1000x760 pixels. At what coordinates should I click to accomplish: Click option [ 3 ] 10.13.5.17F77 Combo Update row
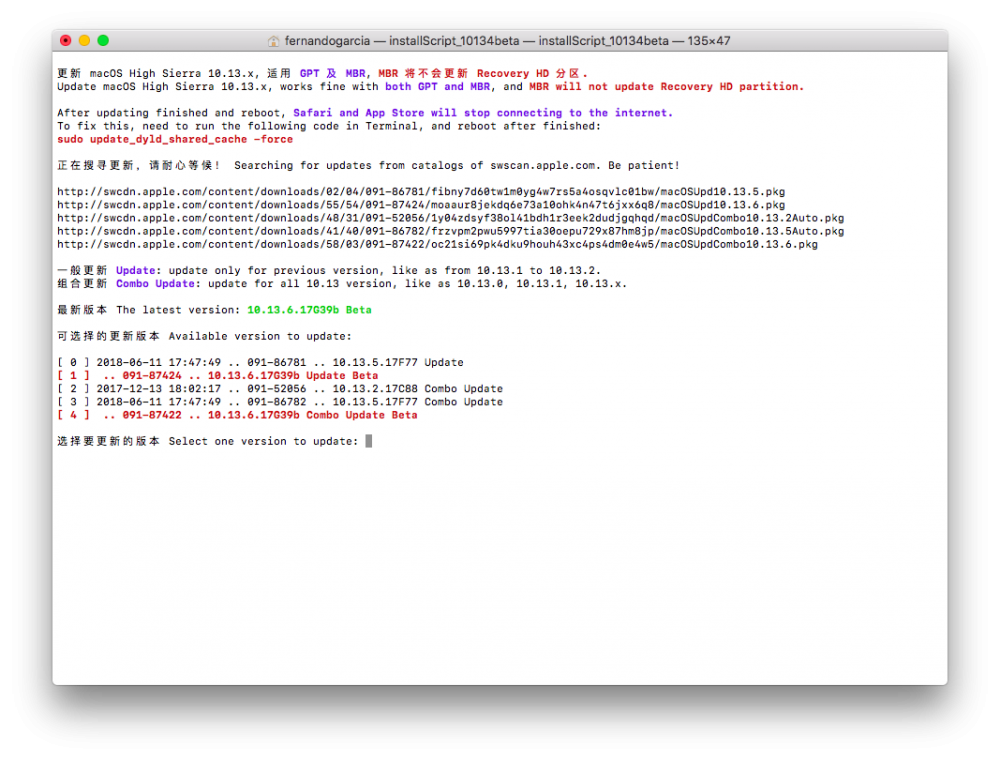[x=280, y=402]
